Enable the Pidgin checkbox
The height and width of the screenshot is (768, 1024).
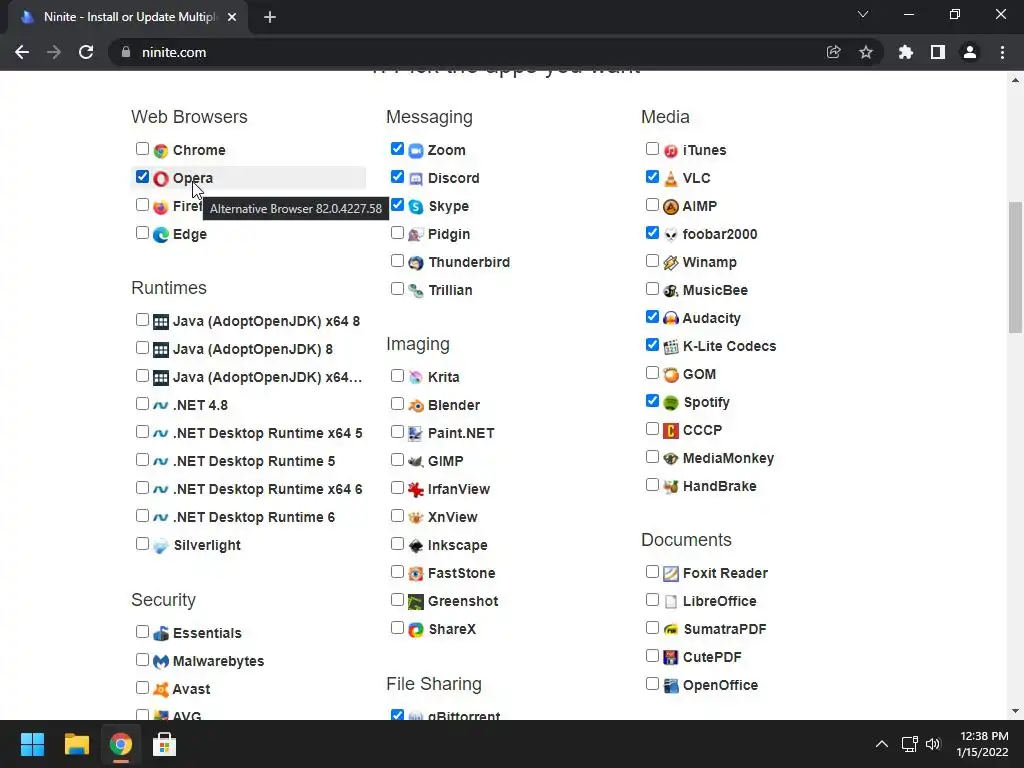tap(397, 232)
